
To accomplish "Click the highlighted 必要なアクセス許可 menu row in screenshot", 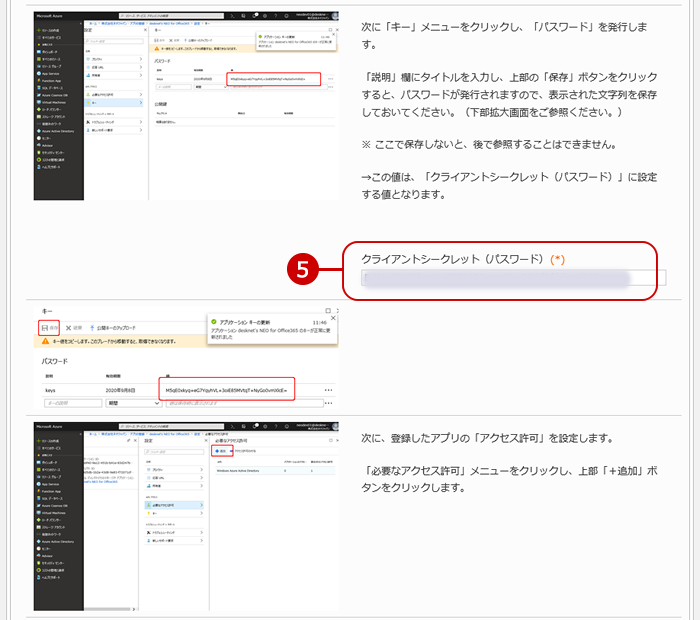I will coord(174,505).
